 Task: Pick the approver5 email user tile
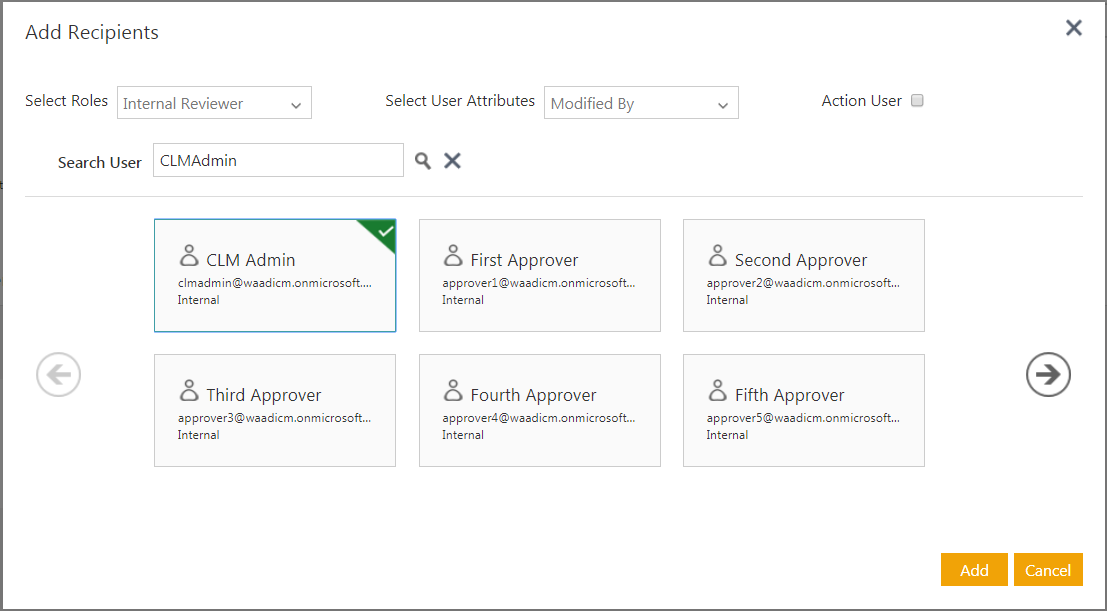click(803, 411)
